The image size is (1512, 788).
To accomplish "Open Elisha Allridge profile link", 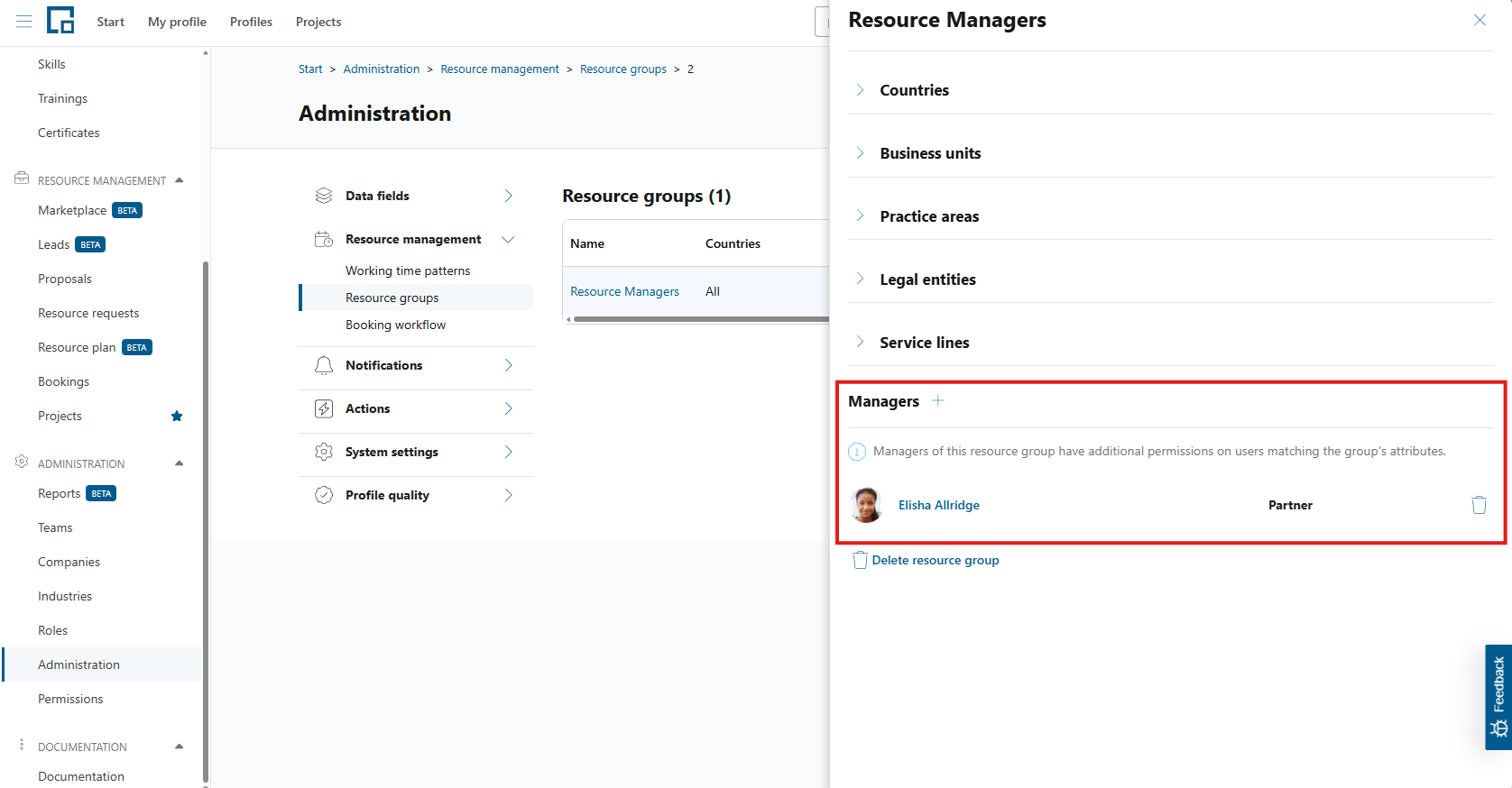I will coord(939,505).
